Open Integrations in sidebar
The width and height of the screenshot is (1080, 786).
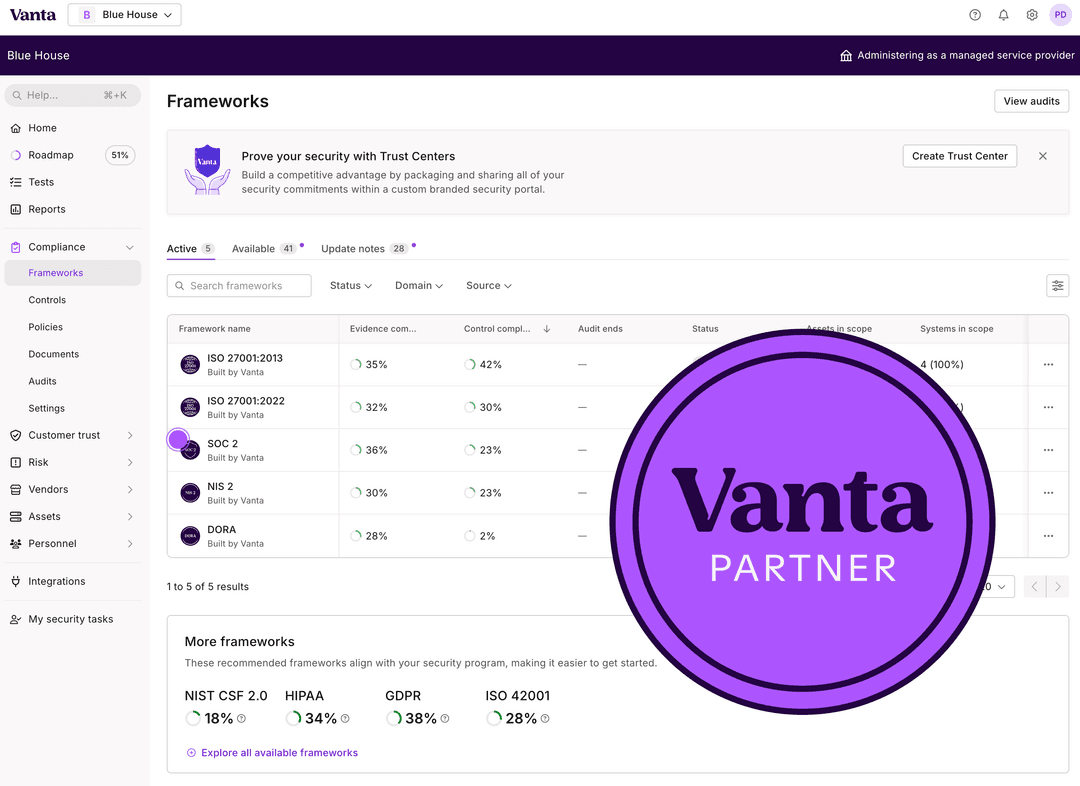pos(56,581)
